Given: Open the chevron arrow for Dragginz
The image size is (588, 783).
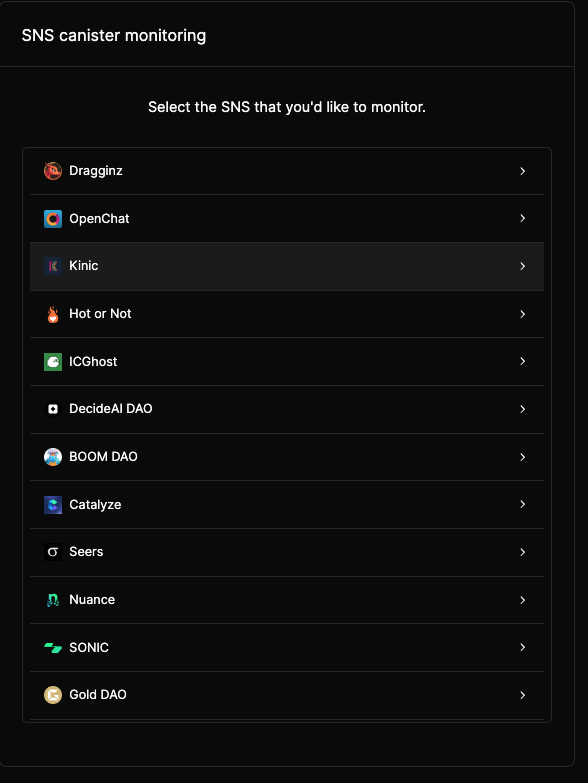Looking at the screenshot, I should [523, 171].
